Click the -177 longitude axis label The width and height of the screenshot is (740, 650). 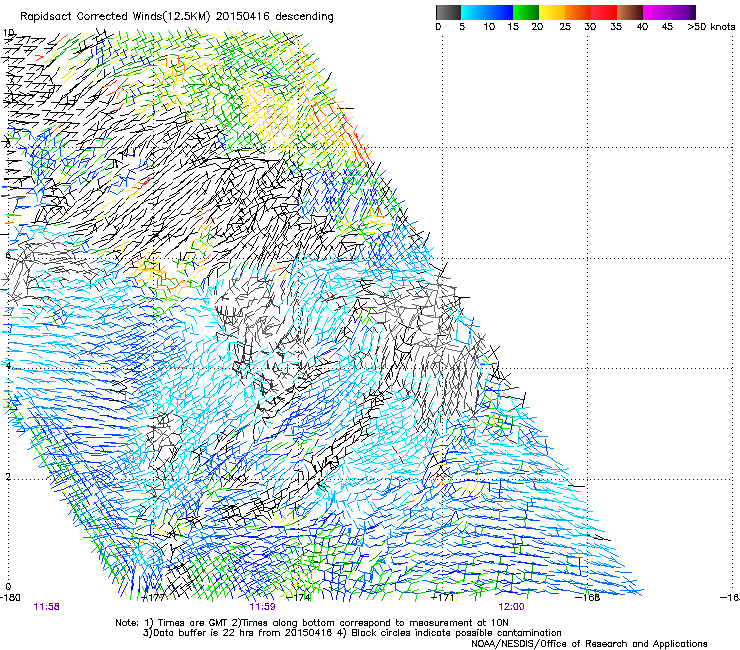click(153, 597)
